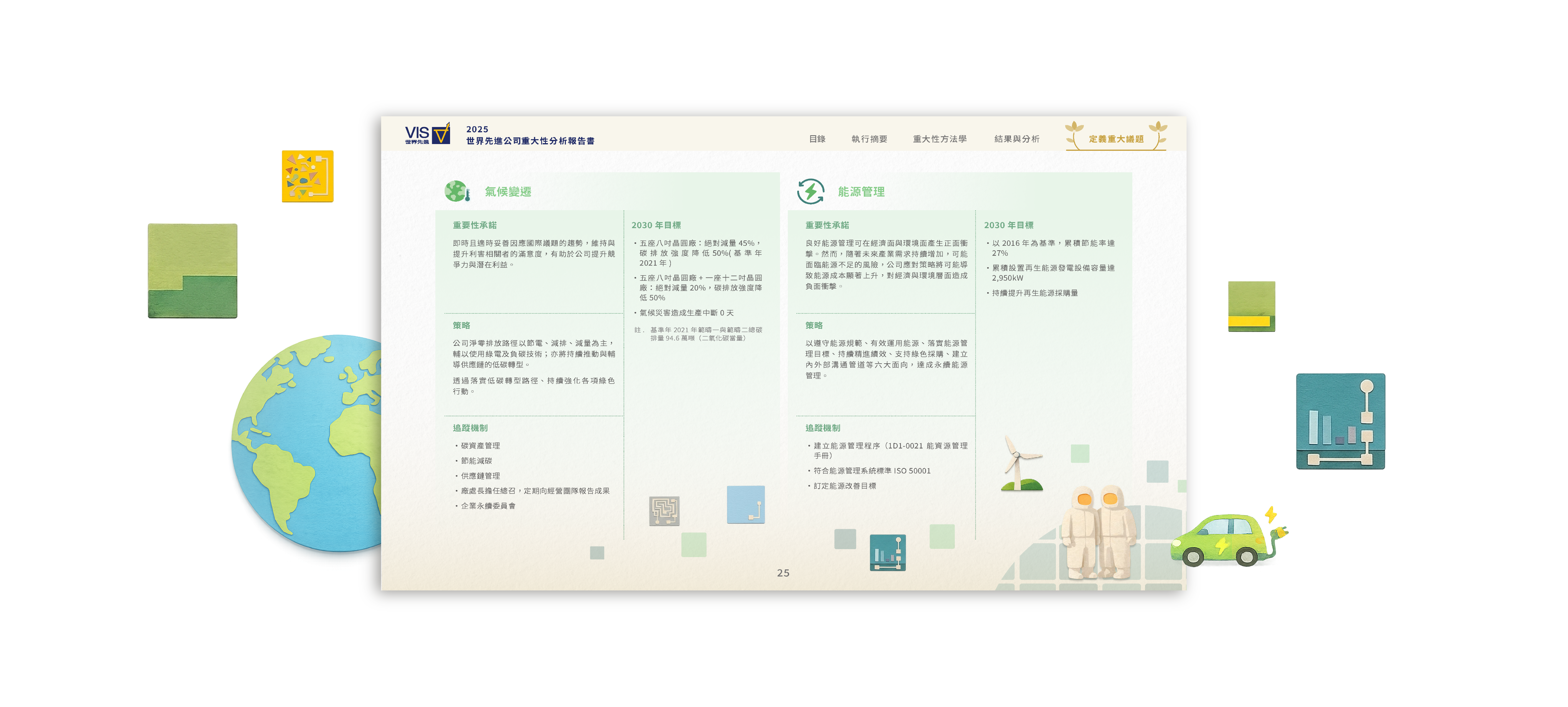
Task: Click the paper globe illustration
Action: [307, 443]
